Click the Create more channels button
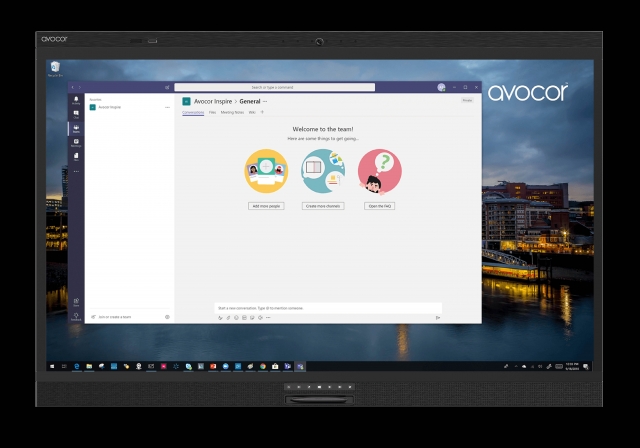The height and width of the screenshot is (448, 640). (323, 205)
